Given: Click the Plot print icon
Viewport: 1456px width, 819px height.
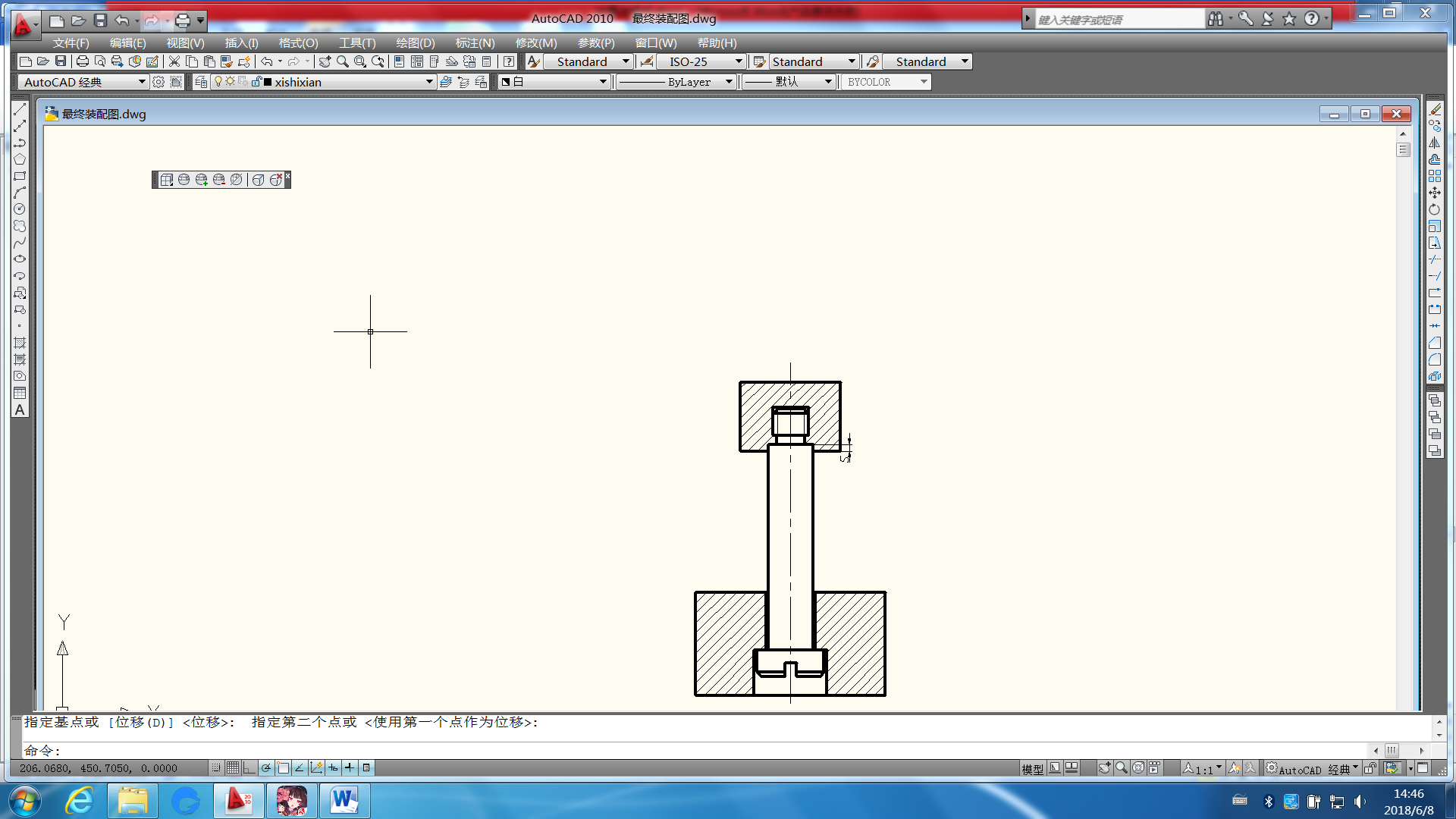Looking at the screenshot, I should pyautogui.click(x=83, y=61).
